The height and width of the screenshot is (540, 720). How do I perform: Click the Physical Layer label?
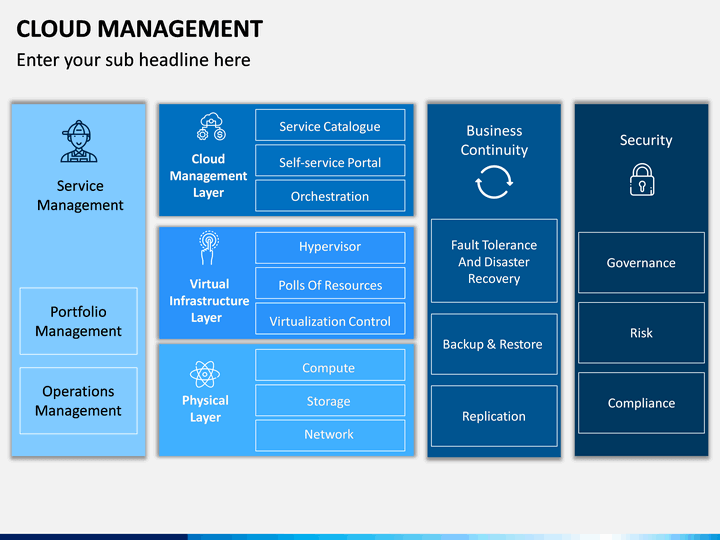pyautogui.click(x=205, y=409)
